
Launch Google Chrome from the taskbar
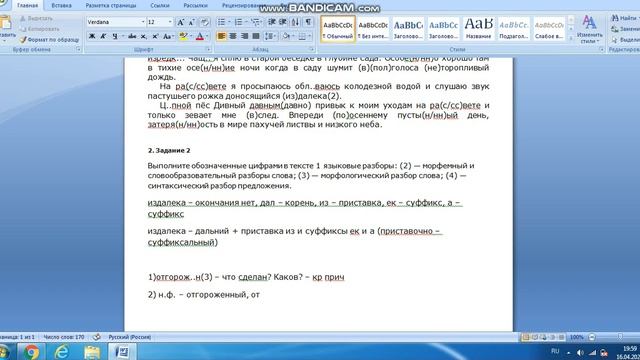pos(31,352)
